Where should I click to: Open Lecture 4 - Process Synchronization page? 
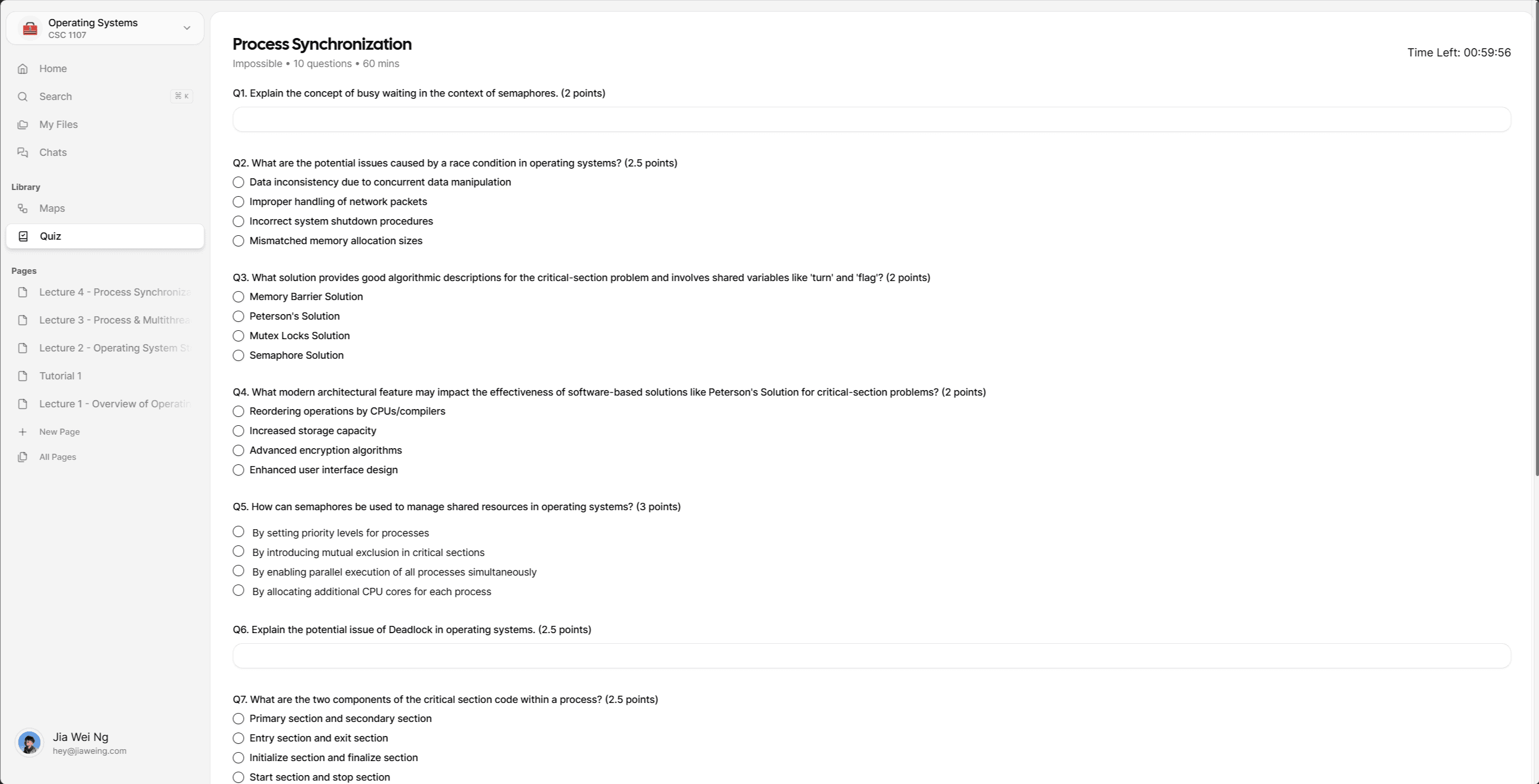[105, 293]
